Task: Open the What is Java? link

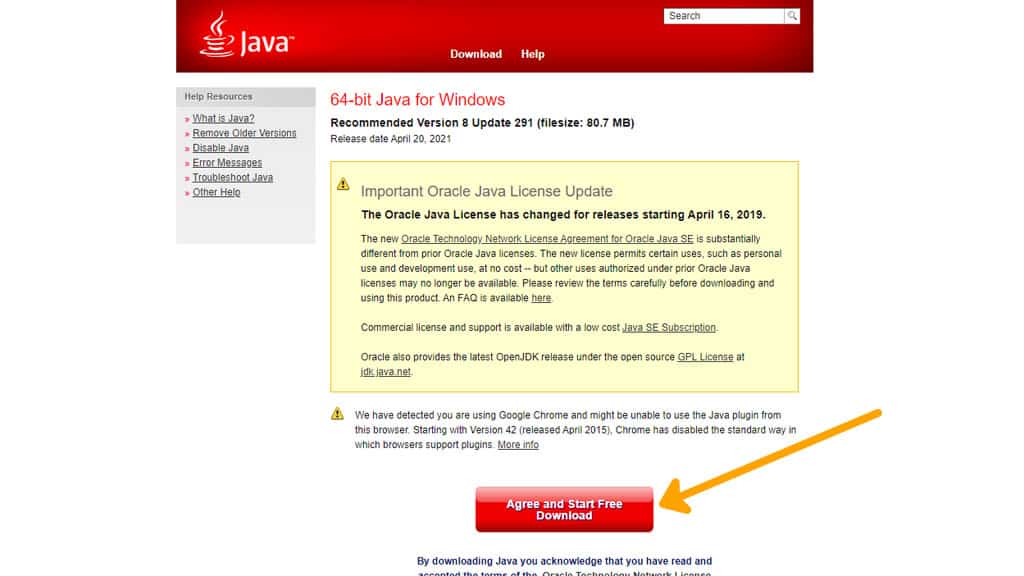Action: click(x=223, y=118)
